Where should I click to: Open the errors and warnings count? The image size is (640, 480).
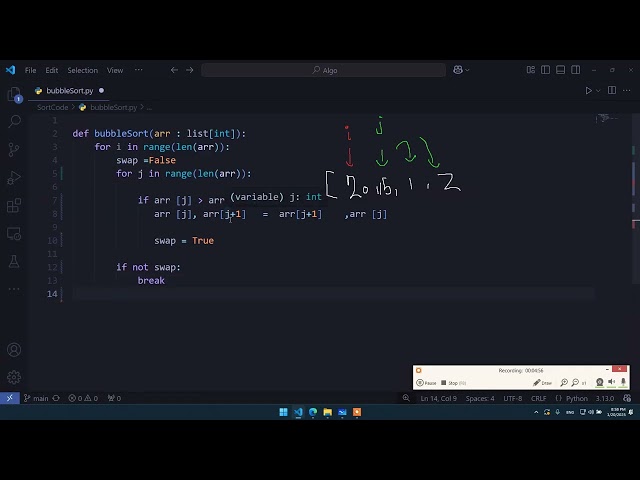coord(83,398)
